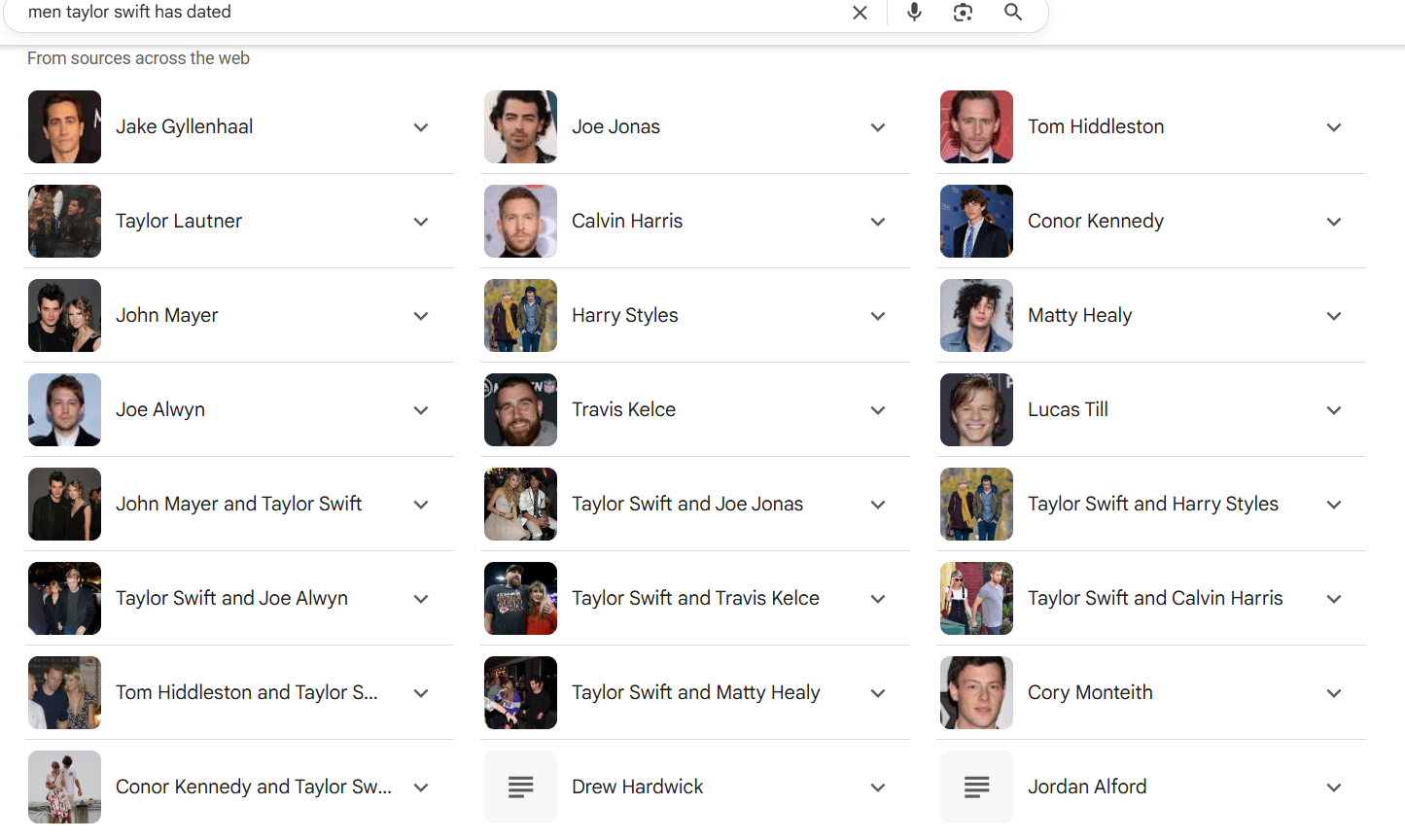
Task: Expand 'Taylor Swift and Travis Kelce' chevron
Action: coord(878,599)
